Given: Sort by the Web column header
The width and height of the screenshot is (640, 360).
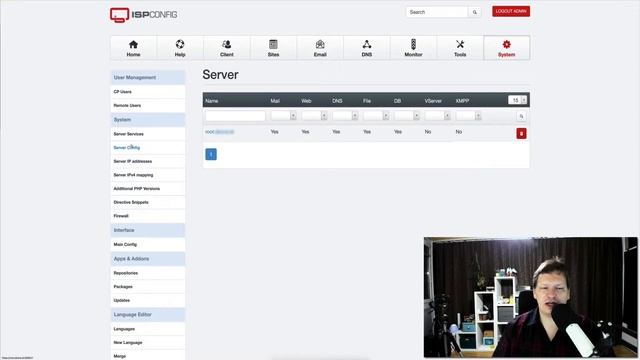Looking at the screenshot, I should [x=306, y=101].
